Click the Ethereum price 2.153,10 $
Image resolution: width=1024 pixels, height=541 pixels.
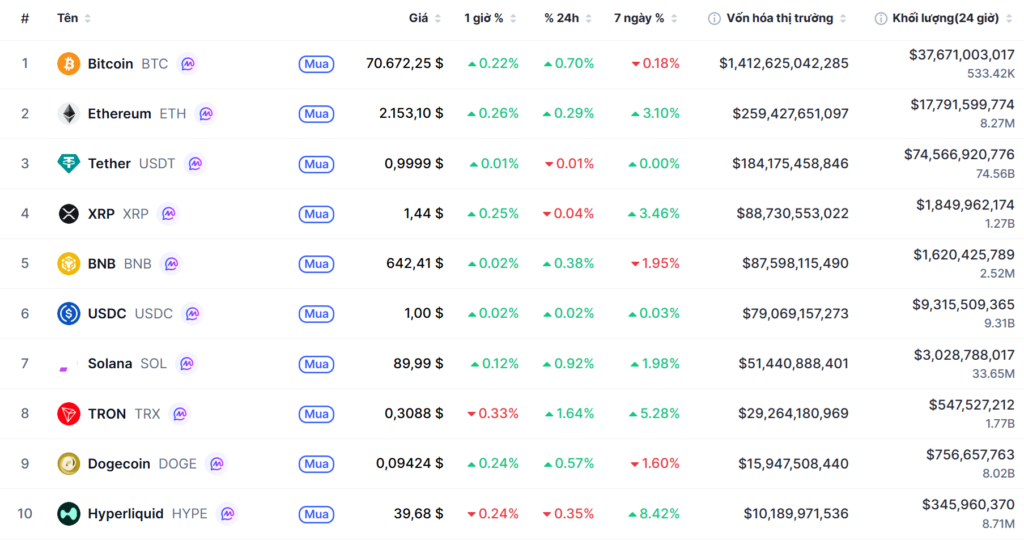point(411,114)
